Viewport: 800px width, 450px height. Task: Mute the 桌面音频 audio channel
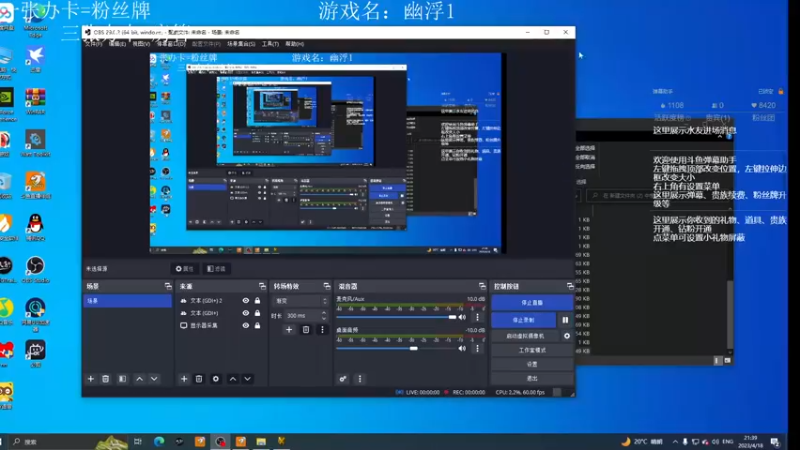click(462, 348)
